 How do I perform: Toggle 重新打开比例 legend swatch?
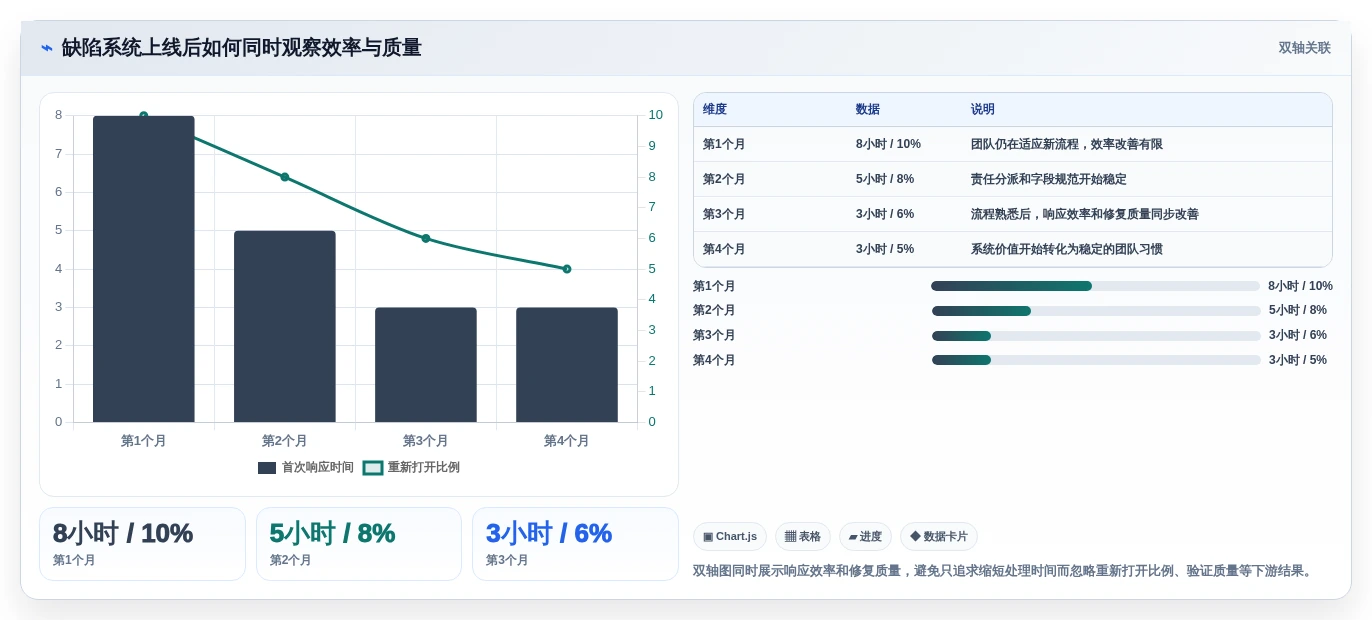373,467
